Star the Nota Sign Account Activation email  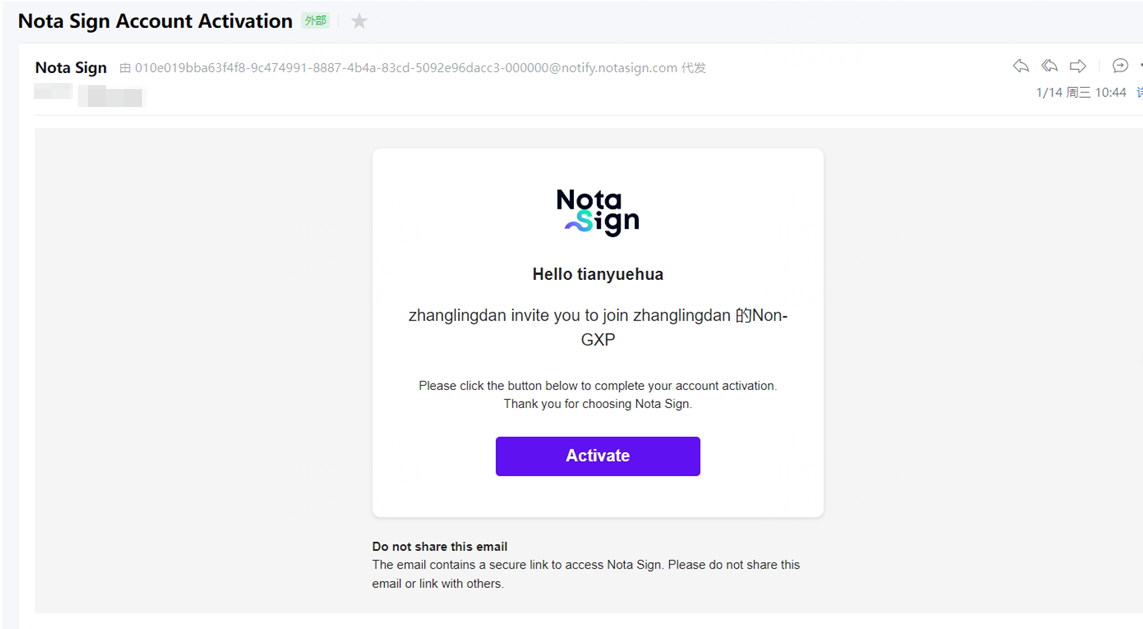pos(359,21)
